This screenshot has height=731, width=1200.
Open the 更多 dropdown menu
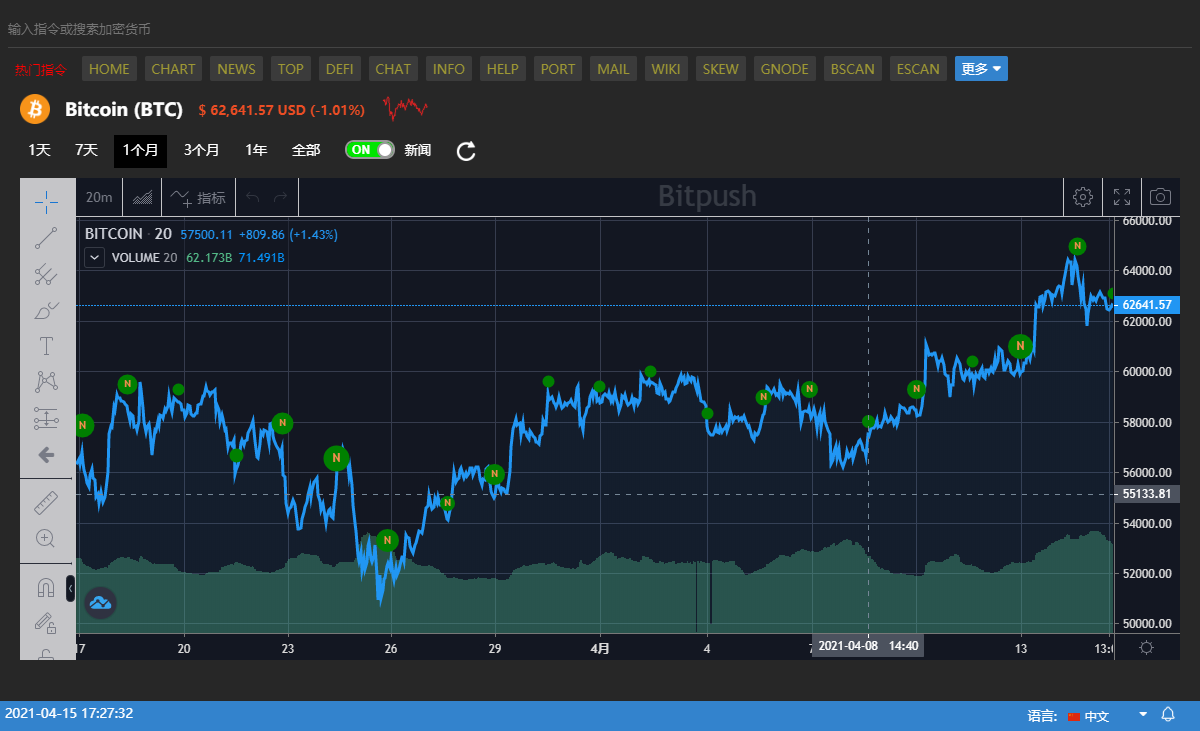[x=981, y=69]
